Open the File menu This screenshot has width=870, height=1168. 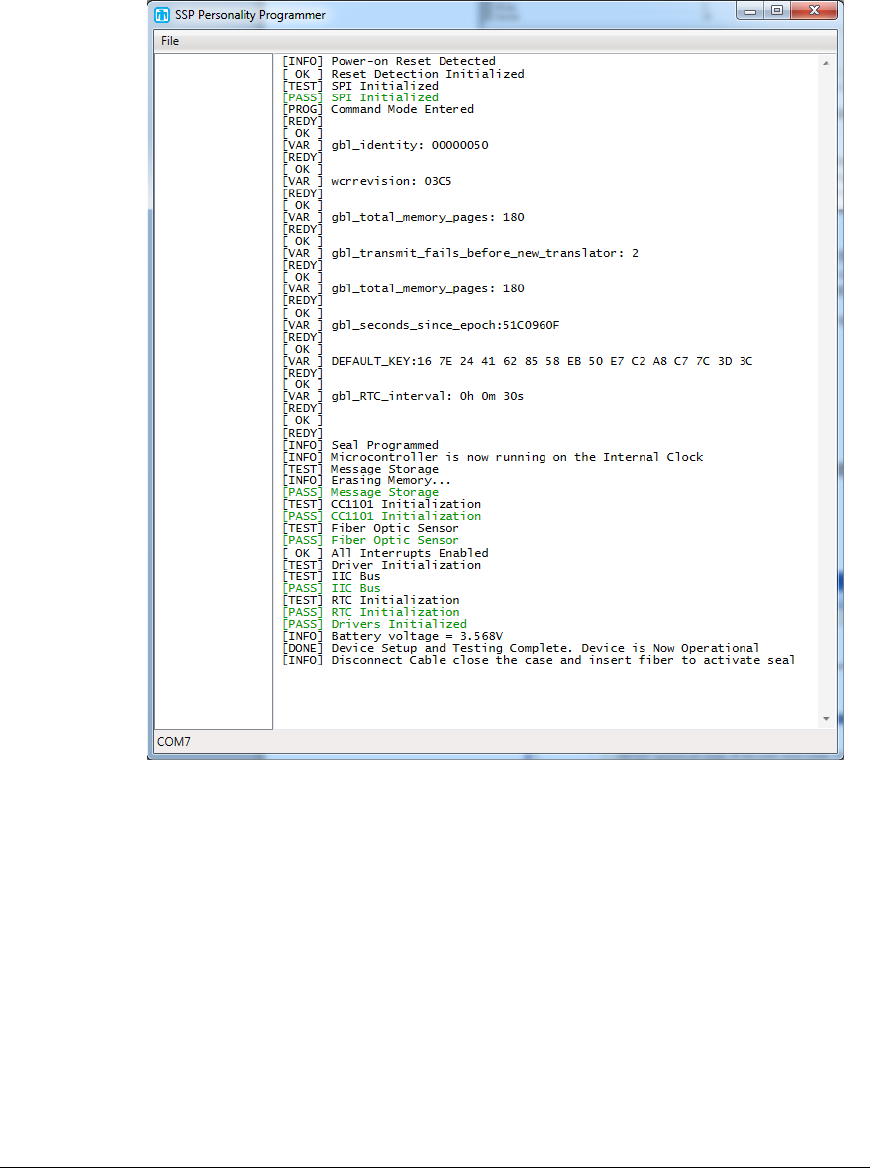(170, 41)
